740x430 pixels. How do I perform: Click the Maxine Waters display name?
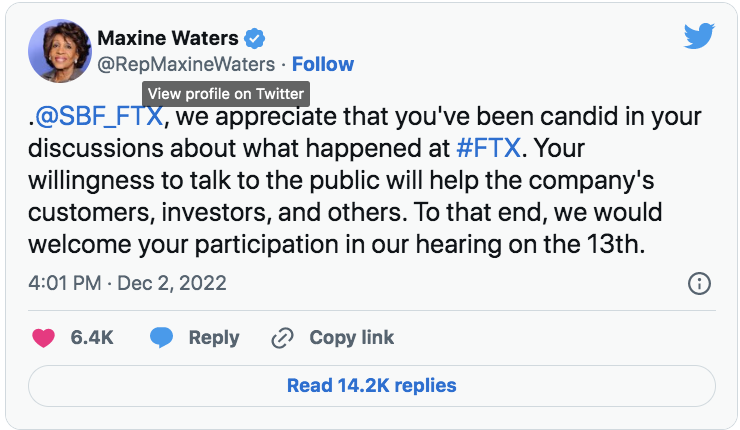168,39
